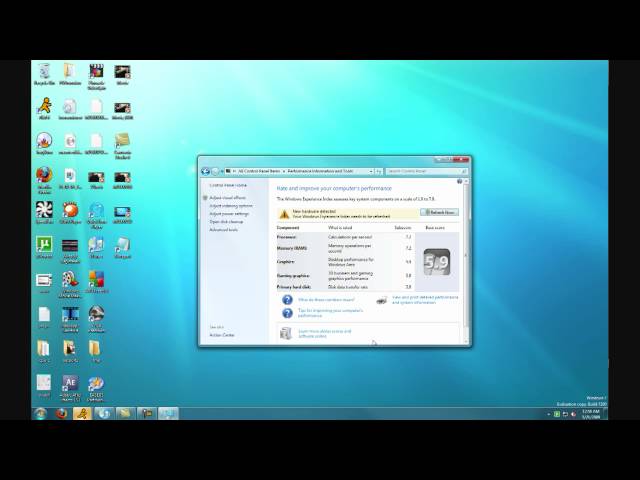The image size is (640, 480).
Task: Click 'All Control Panel Items' breadcrumb
Action: (x=259, y=171)
